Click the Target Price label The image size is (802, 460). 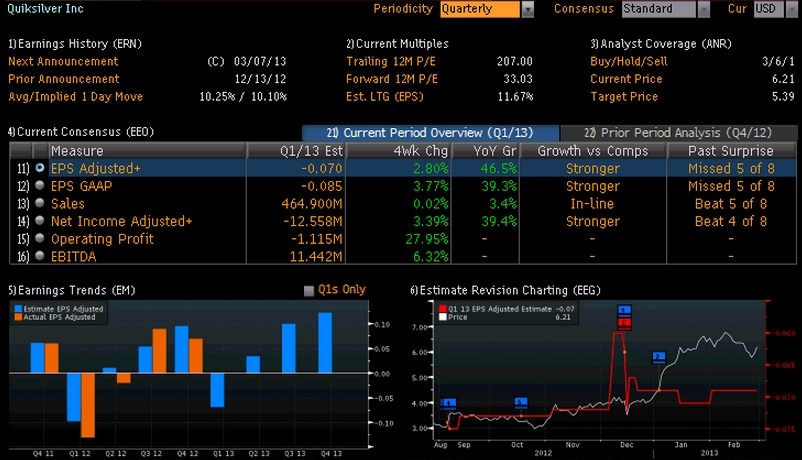coord(624,97)
